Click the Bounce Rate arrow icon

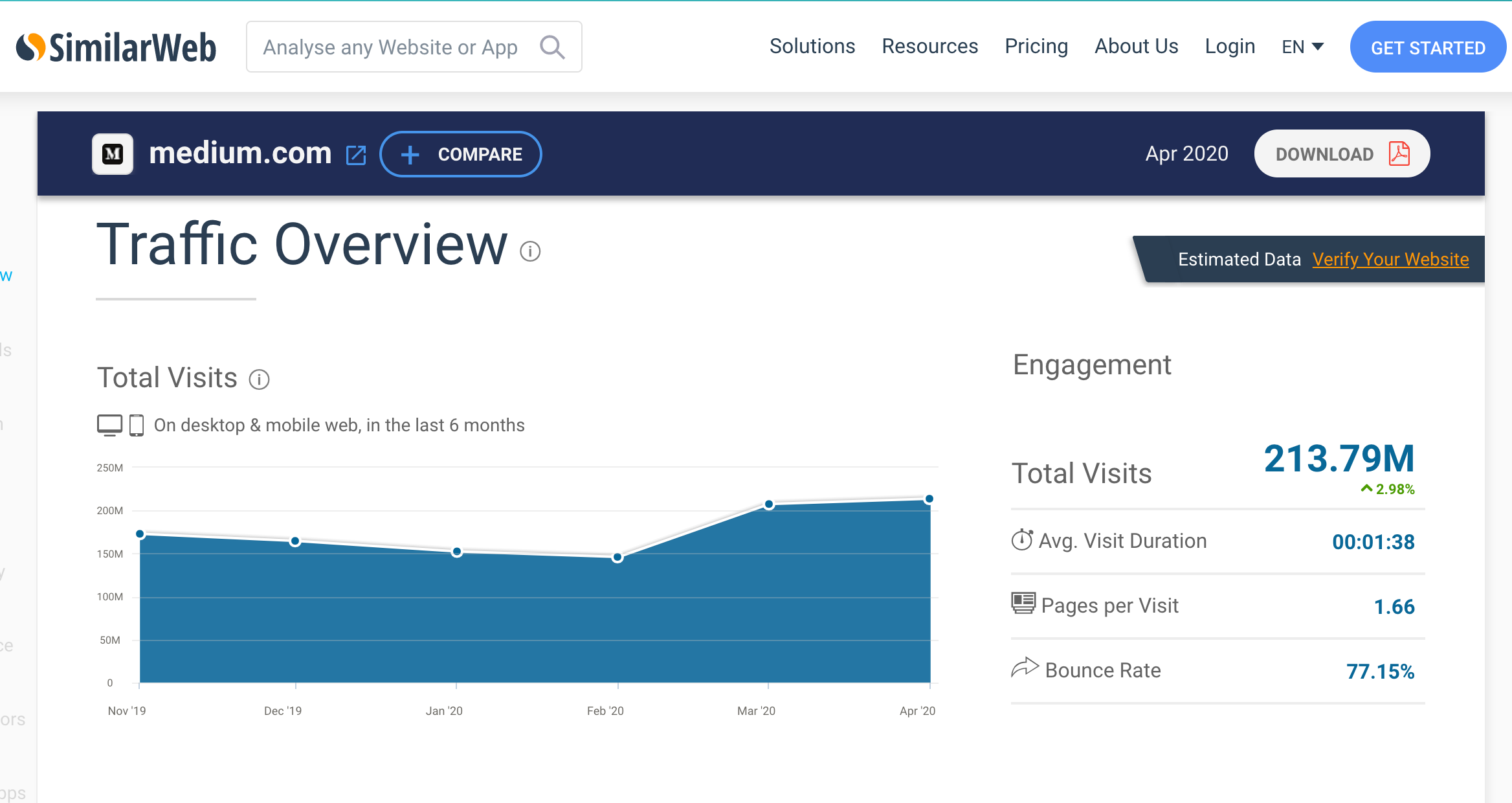(1025, 667)
